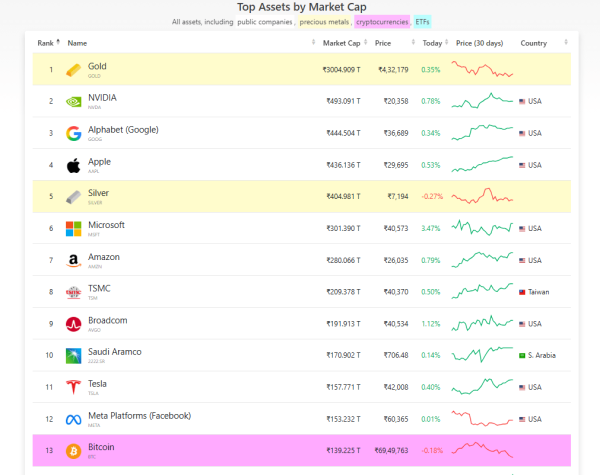Sort table by Today column arrow
This screenshot has width=600, height=475.
[447, 42]
